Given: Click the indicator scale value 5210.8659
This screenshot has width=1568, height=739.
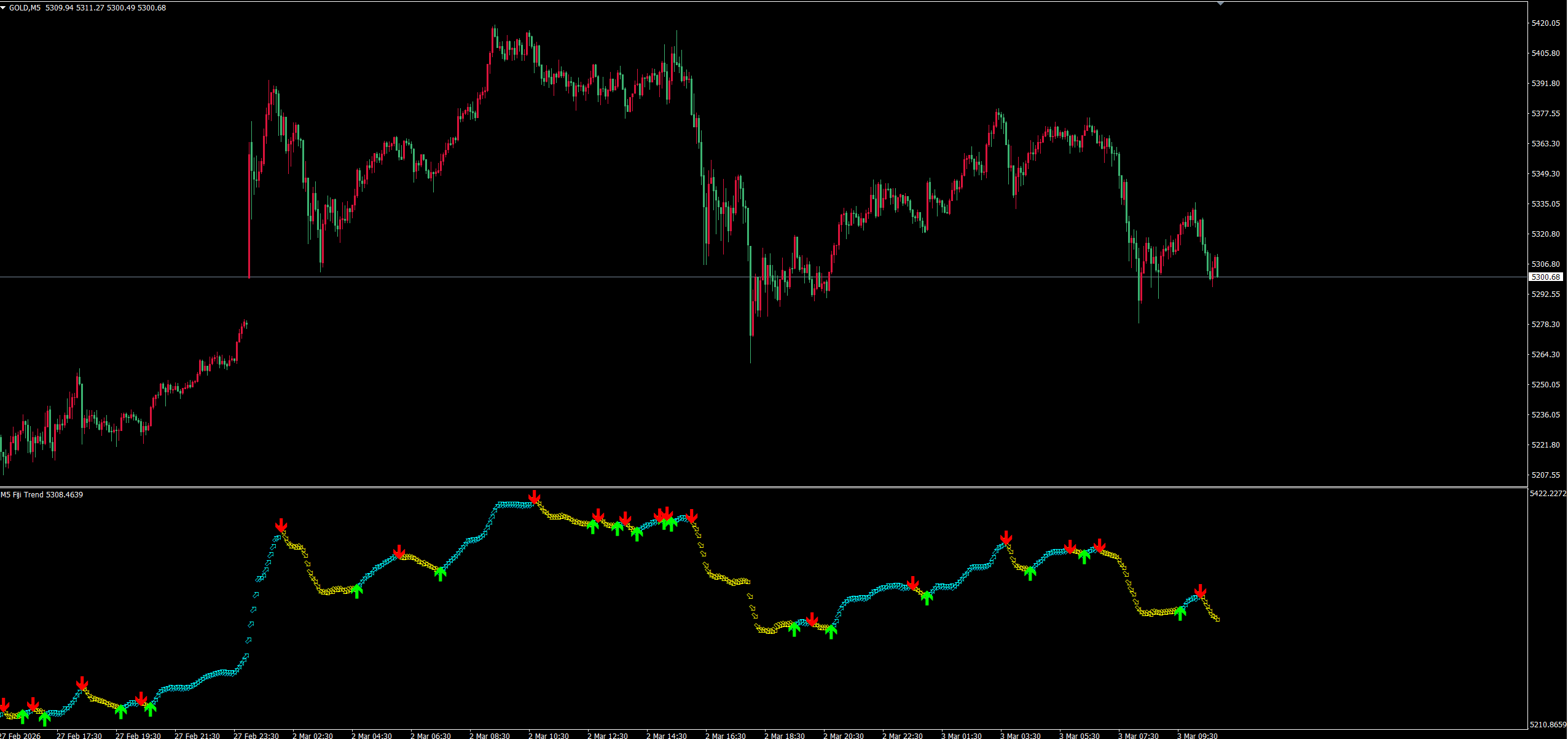Looking at the screenshot, I should pos(1548,725).
